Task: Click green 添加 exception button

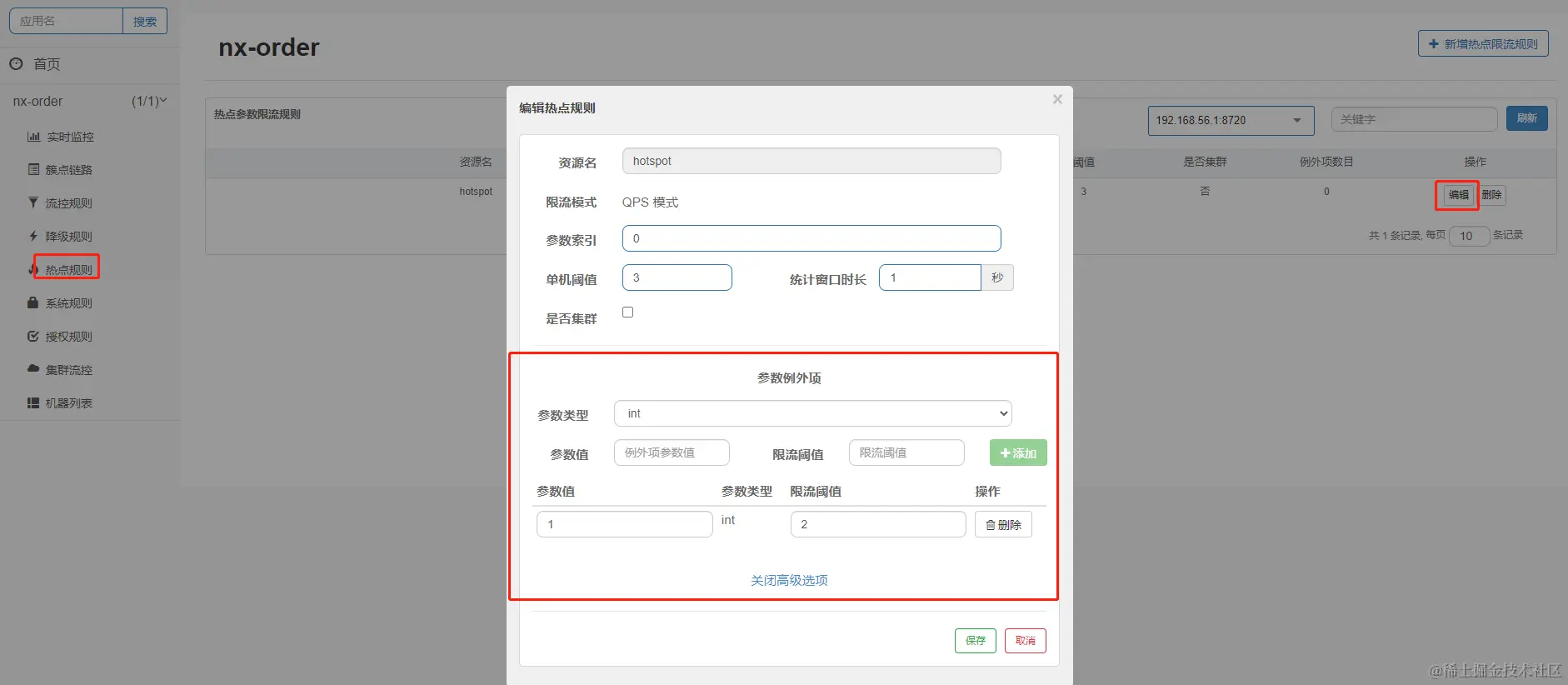Action: 1018,452
